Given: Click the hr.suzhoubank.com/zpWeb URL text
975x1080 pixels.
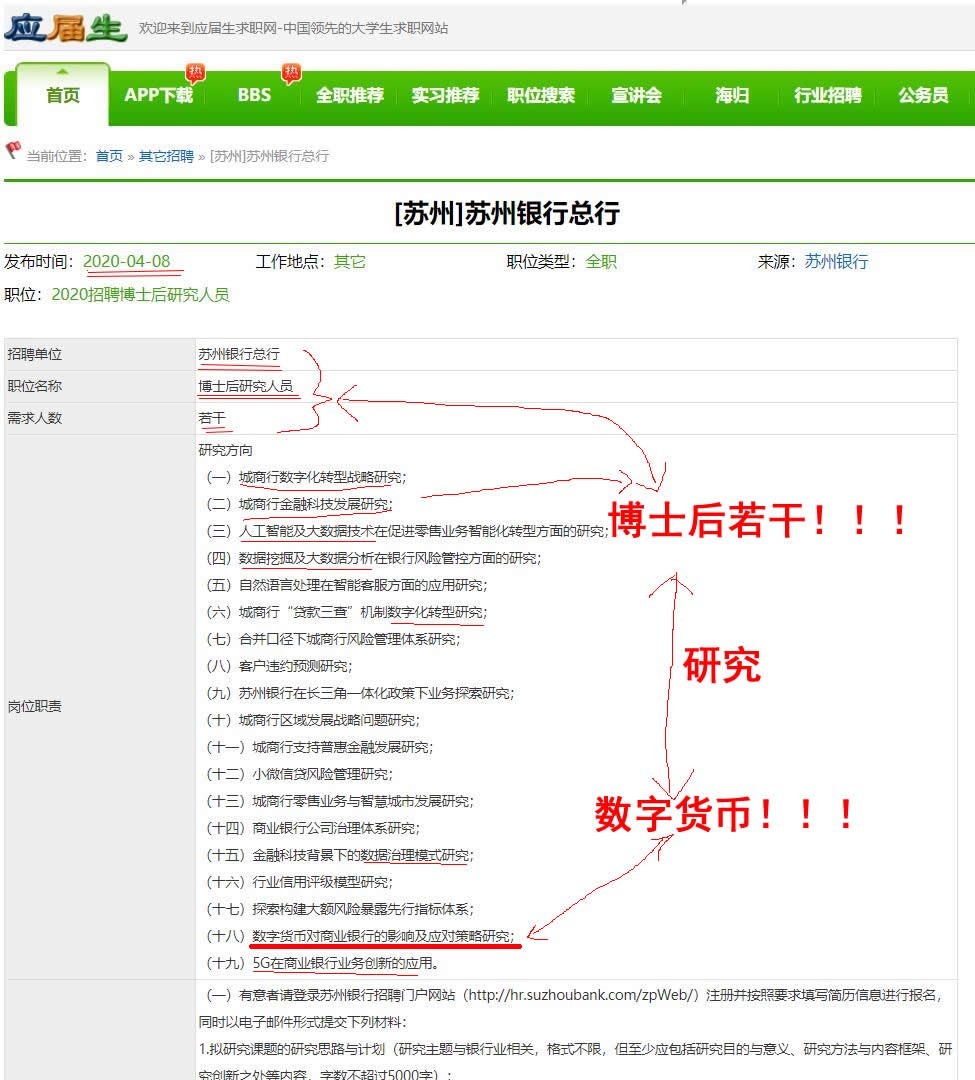Looking at the screenshot, I should click(580, 995).
